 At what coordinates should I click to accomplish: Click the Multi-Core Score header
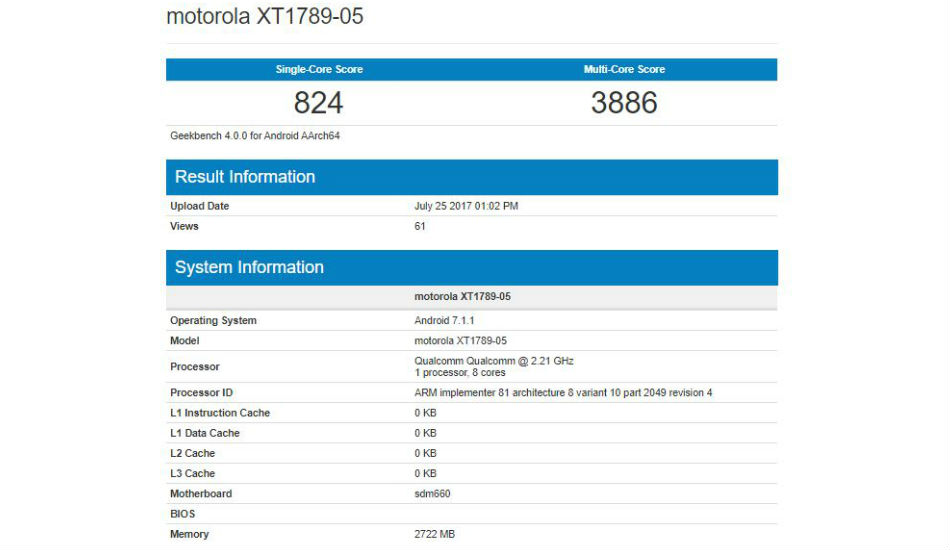(624, 70)
